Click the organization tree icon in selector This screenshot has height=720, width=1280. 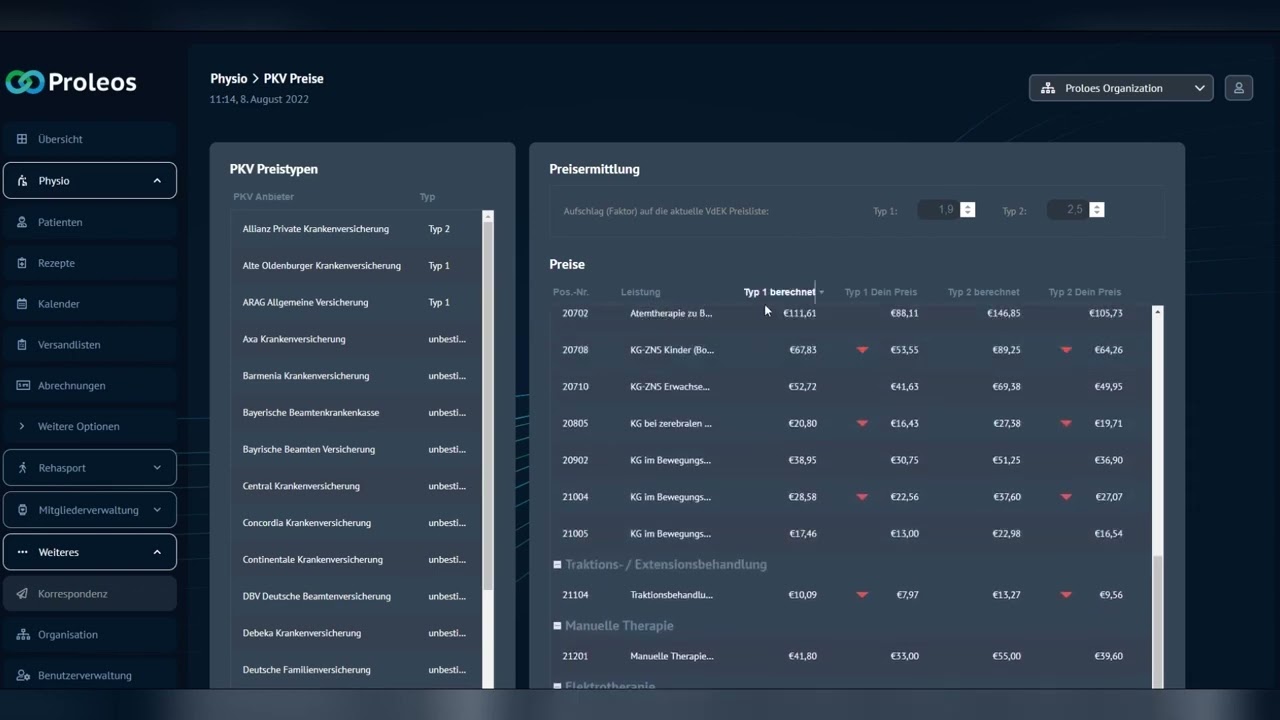(x=1047, y=88)
